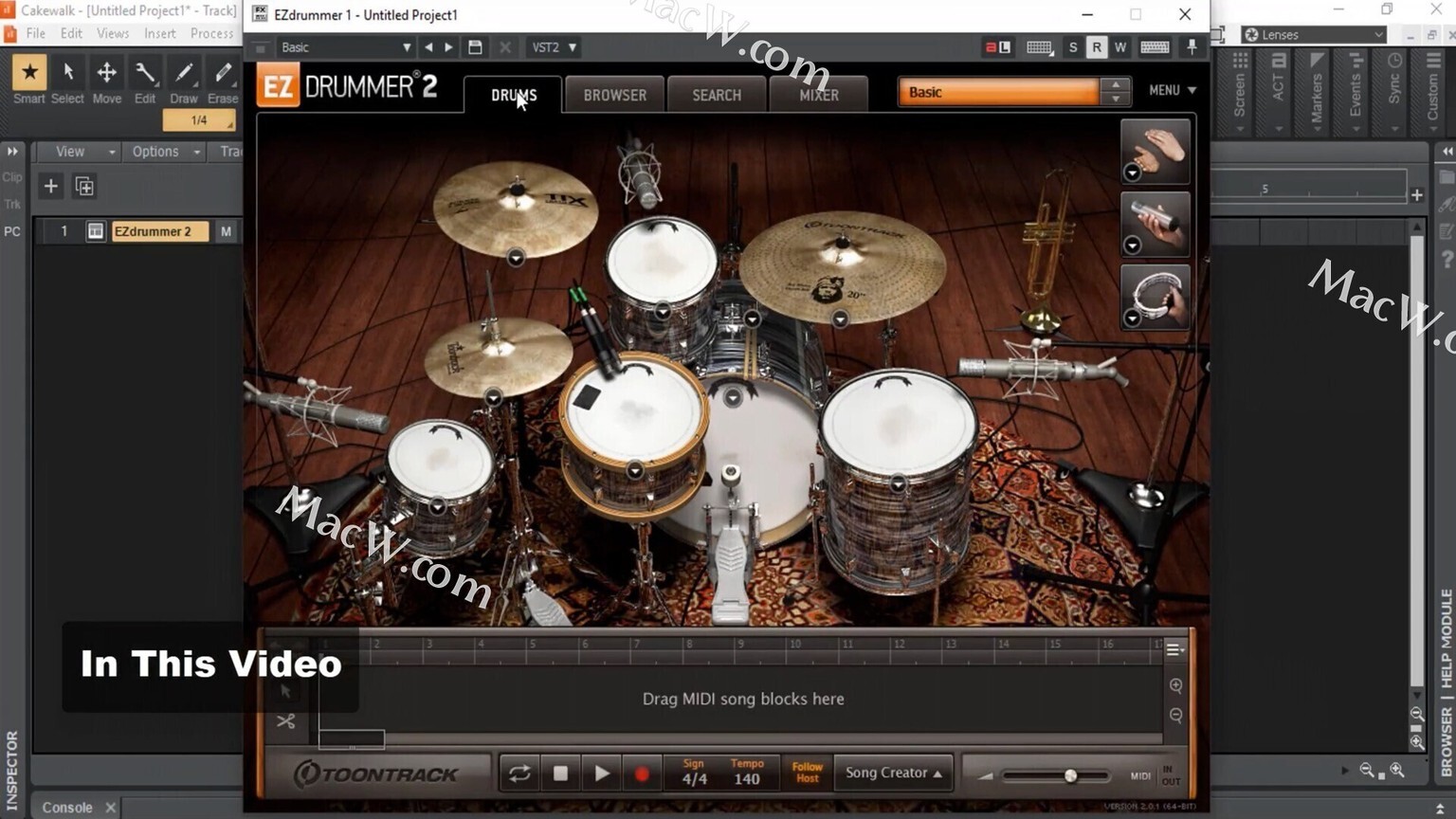
Task: Open the crash cymbal options arrow
Action: 516,258
